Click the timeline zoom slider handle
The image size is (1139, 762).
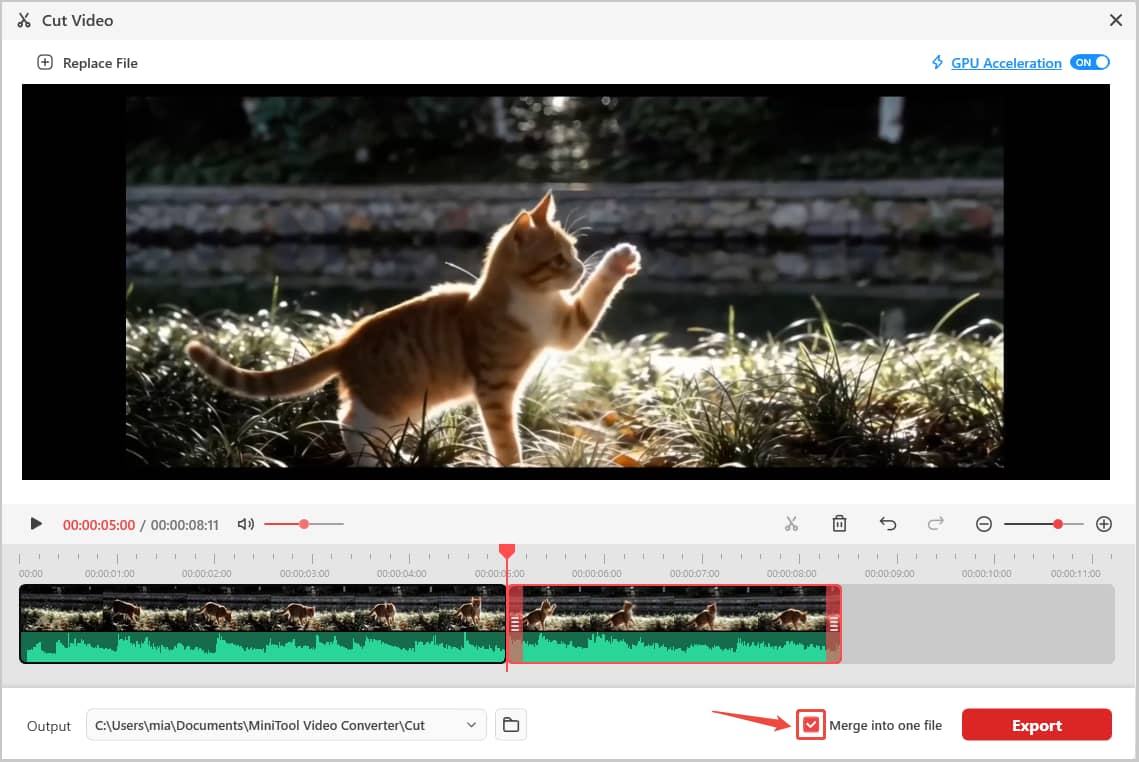[1058, 524]
